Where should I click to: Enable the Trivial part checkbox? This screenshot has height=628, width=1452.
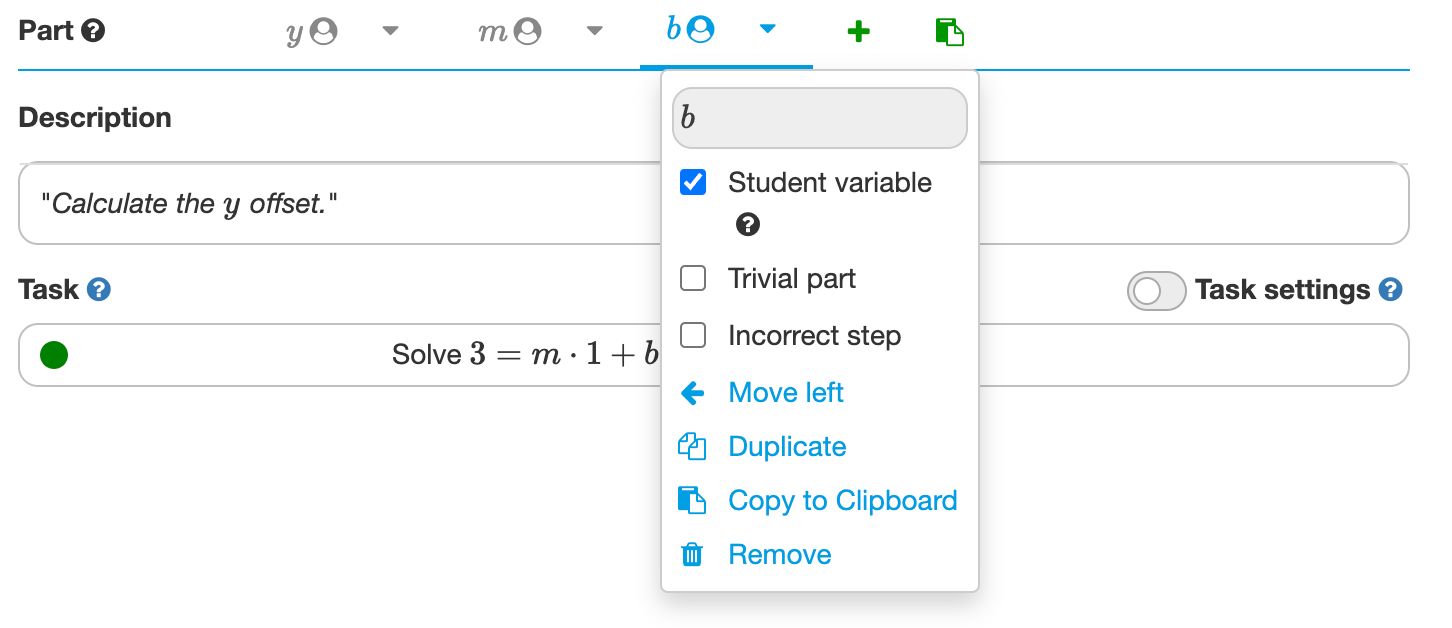pyautogui.click(x=693, y=278)
